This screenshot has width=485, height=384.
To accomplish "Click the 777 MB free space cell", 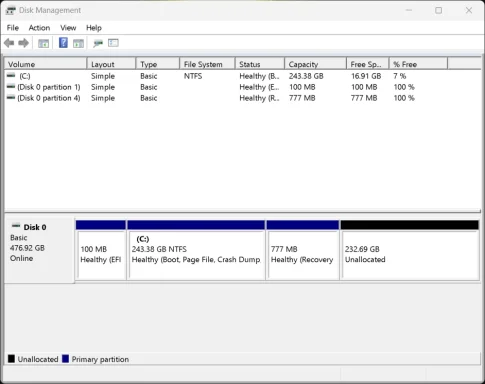I will 364,98.
